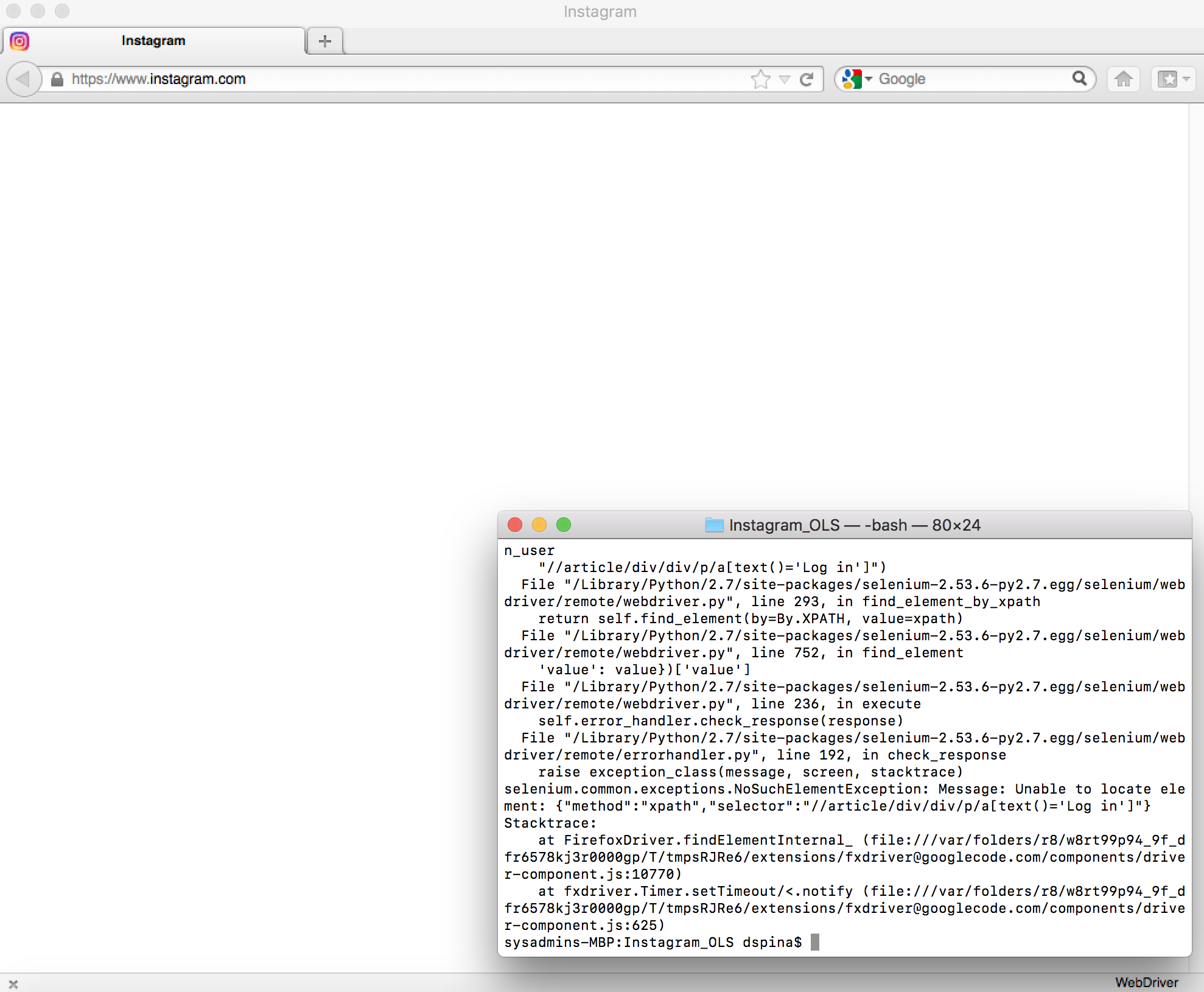Minimize the Terminal with yellow button
Screen dimensions: 1204x992
pos(539,525)
